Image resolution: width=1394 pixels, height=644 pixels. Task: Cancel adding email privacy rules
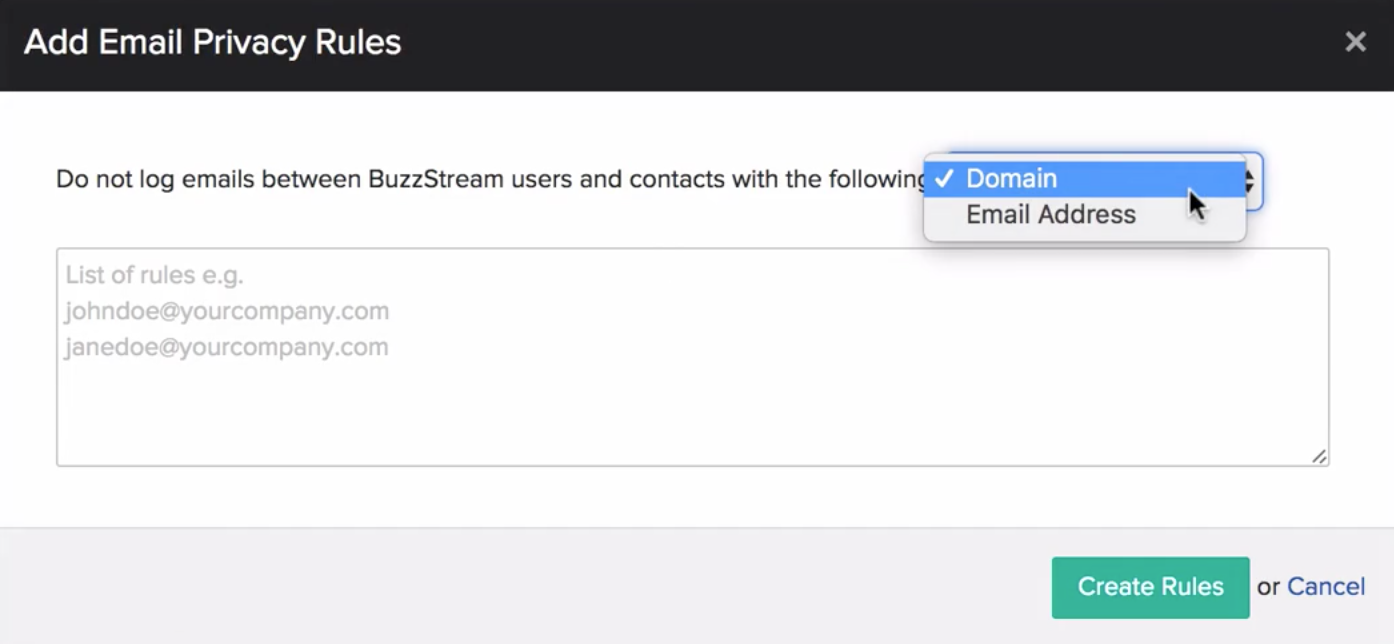click(x=1326, y=587)
